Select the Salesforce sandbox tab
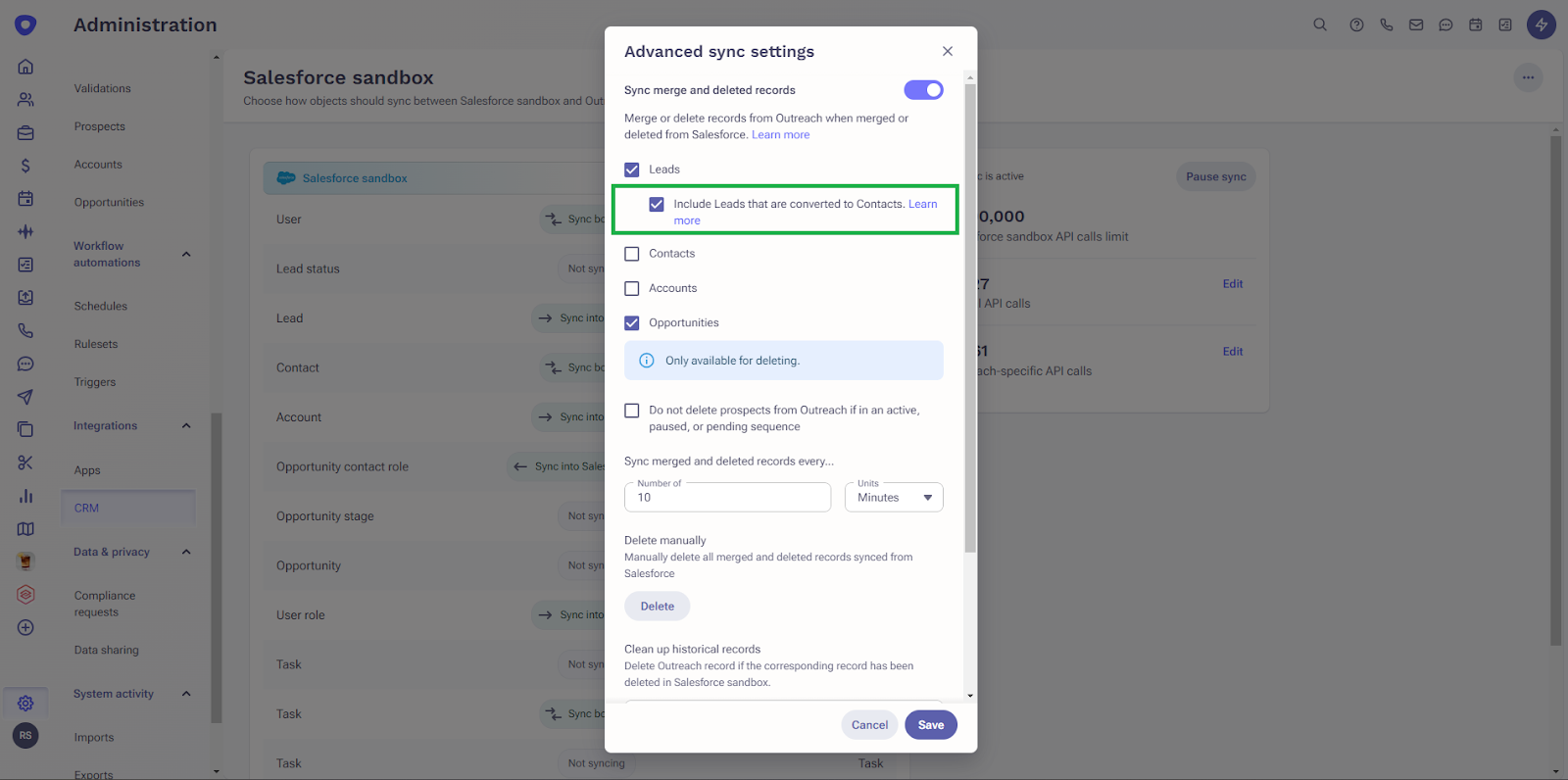Screen dimensions: 1568x780 (x=434, y=178)
